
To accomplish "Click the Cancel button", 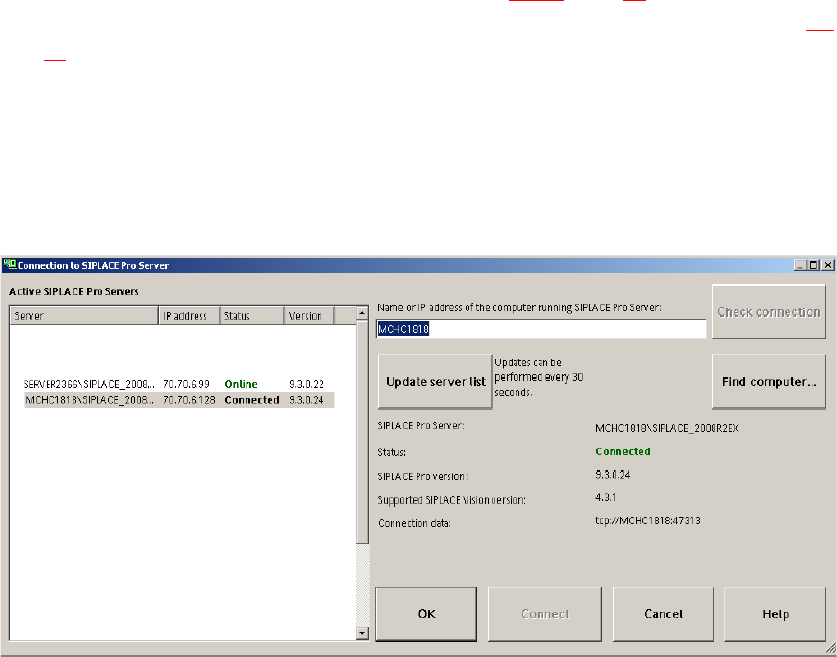I will tap(663, 614).
